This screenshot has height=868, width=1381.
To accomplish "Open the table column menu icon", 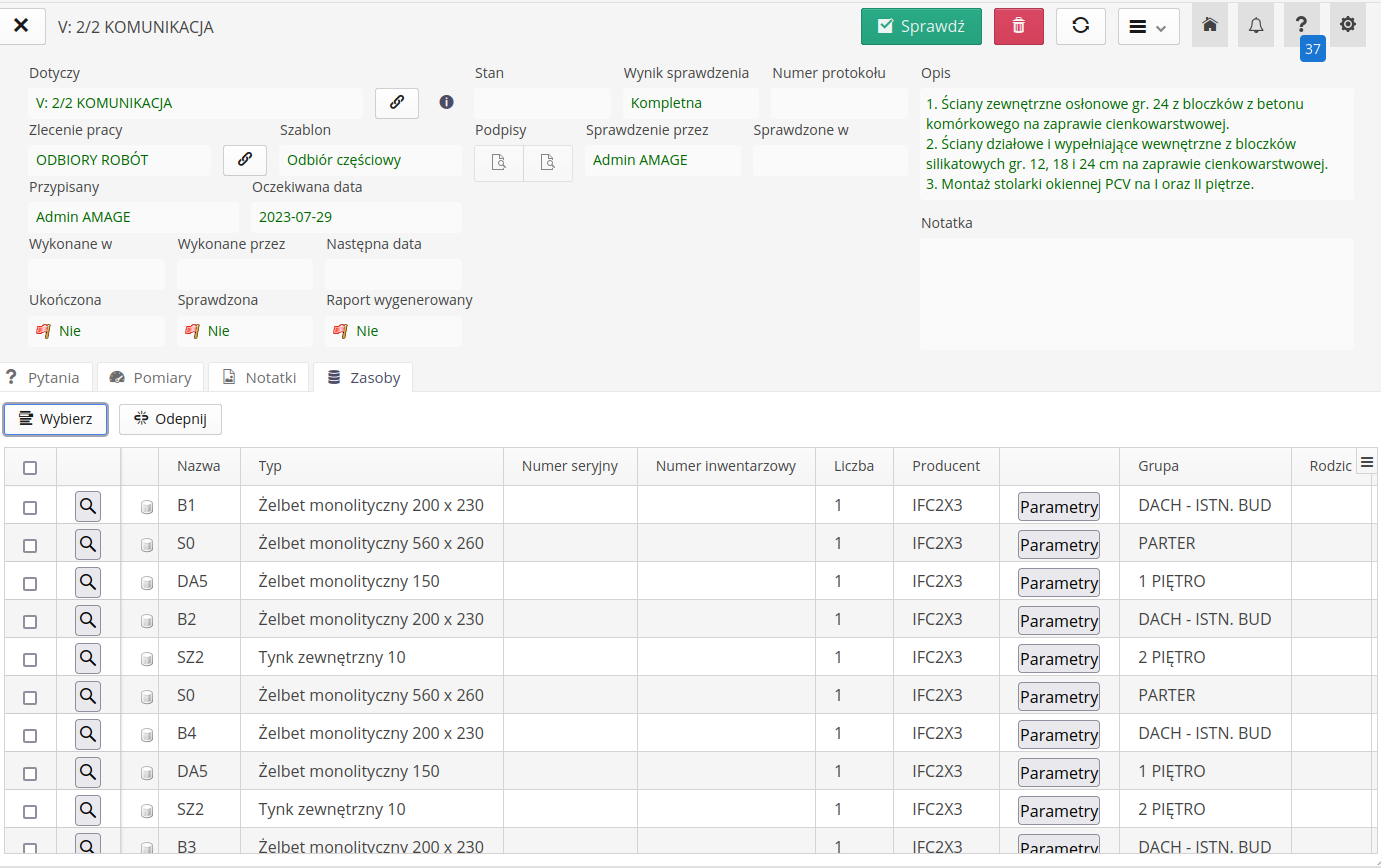I will point(1366,462).
